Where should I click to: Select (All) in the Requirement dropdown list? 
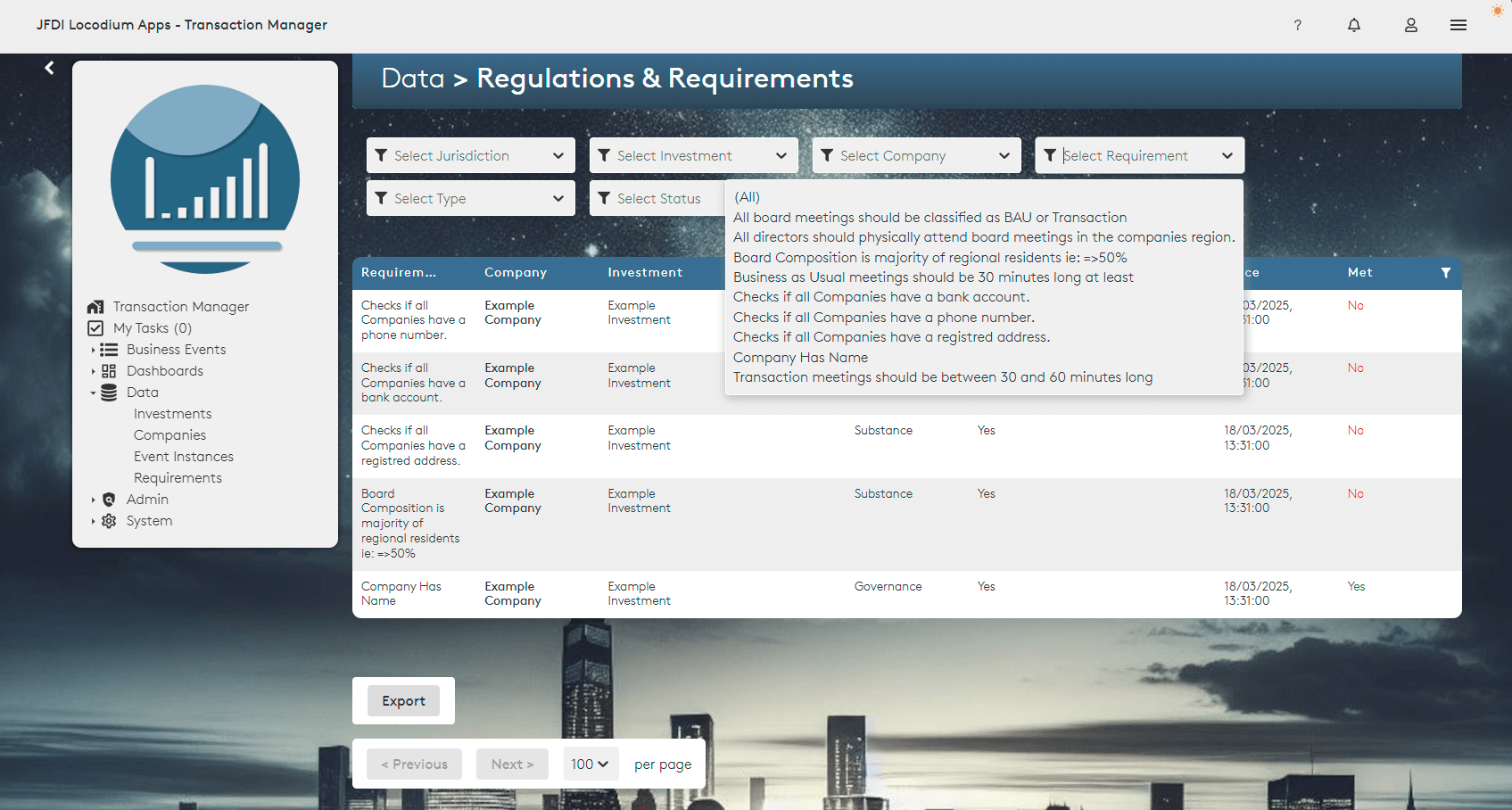tap(748, 196)
